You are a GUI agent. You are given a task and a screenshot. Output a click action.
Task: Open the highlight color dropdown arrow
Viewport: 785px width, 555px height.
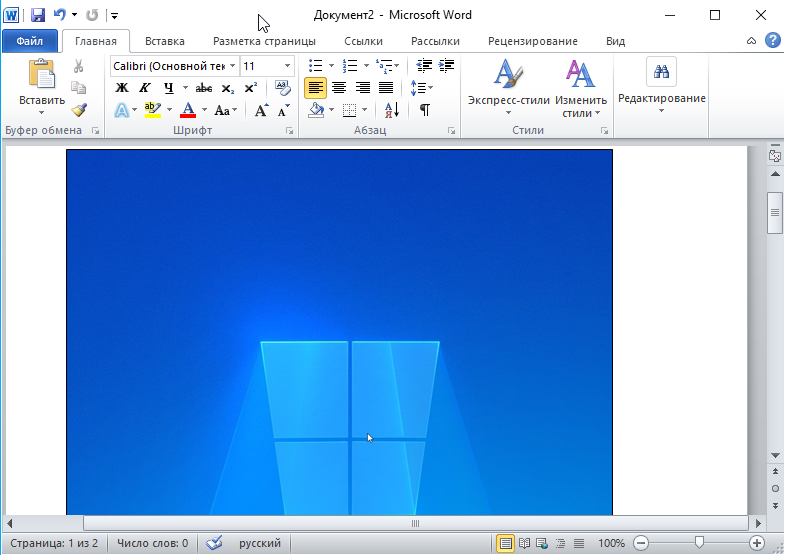(x=169, y=110)
